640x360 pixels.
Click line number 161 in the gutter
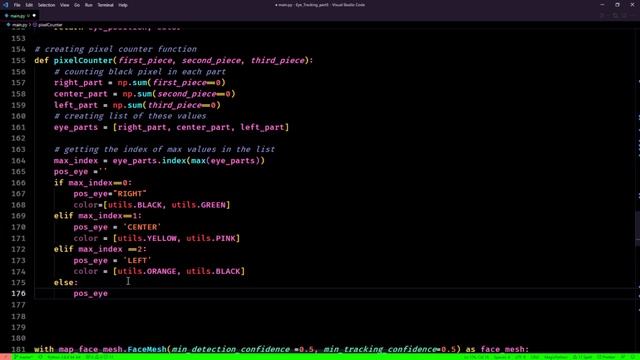[x=18, y=127]
